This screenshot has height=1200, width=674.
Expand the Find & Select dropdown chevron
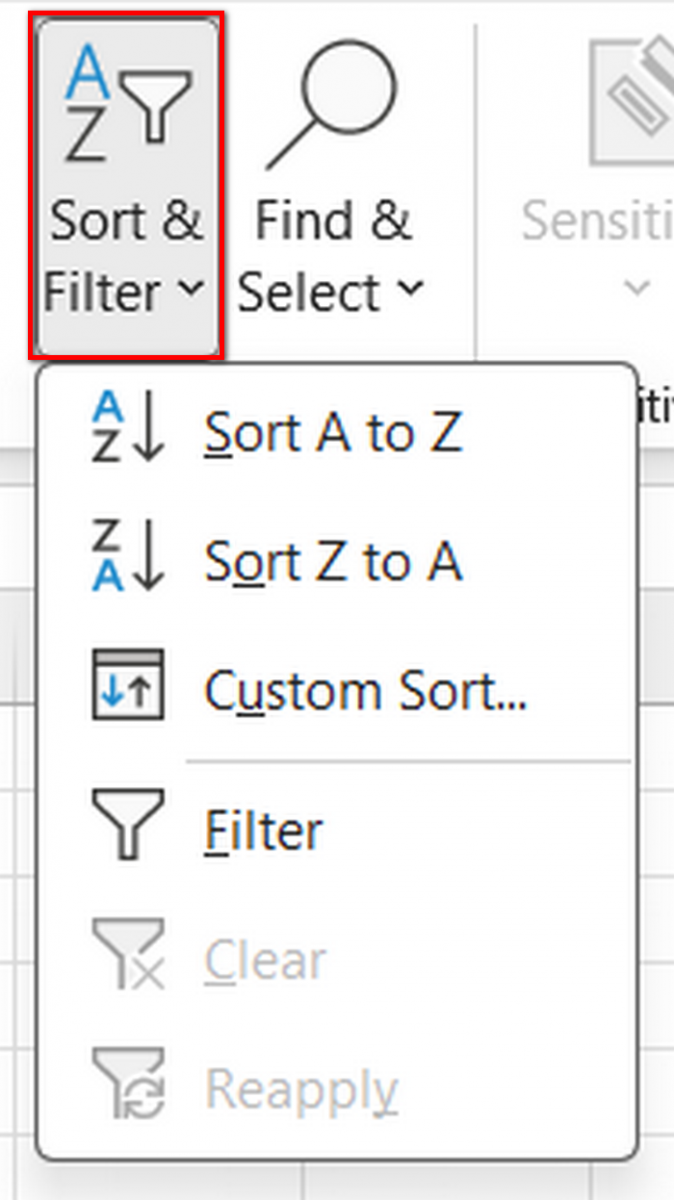(x=410, y=290)
